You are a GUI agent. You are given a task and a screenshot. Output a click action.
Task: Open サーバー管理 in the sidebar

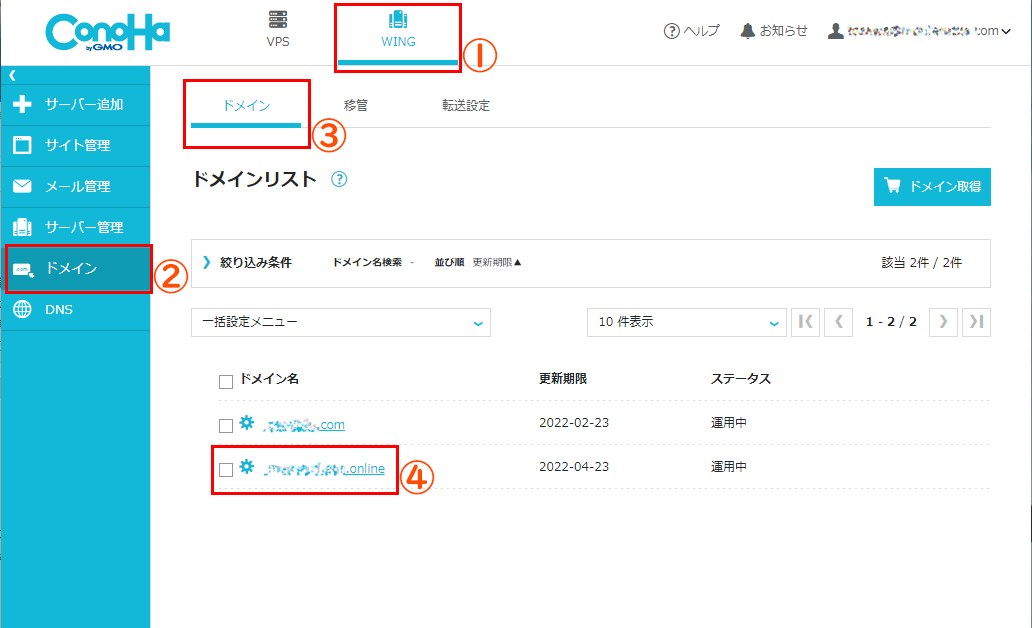click(x=76, y=228)
